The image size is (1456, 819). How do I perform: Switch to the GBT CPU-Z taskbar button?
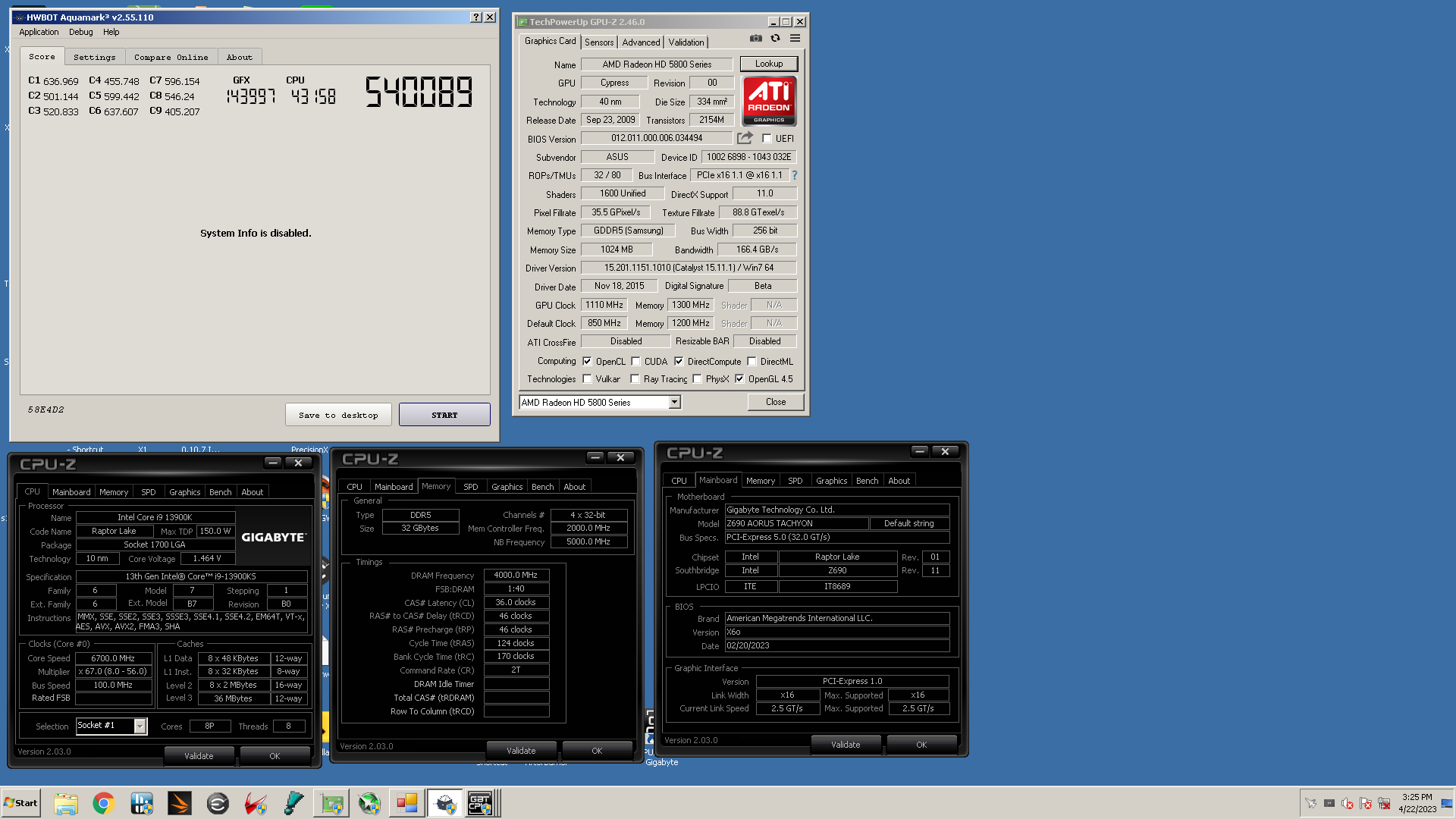pos(481,803)
